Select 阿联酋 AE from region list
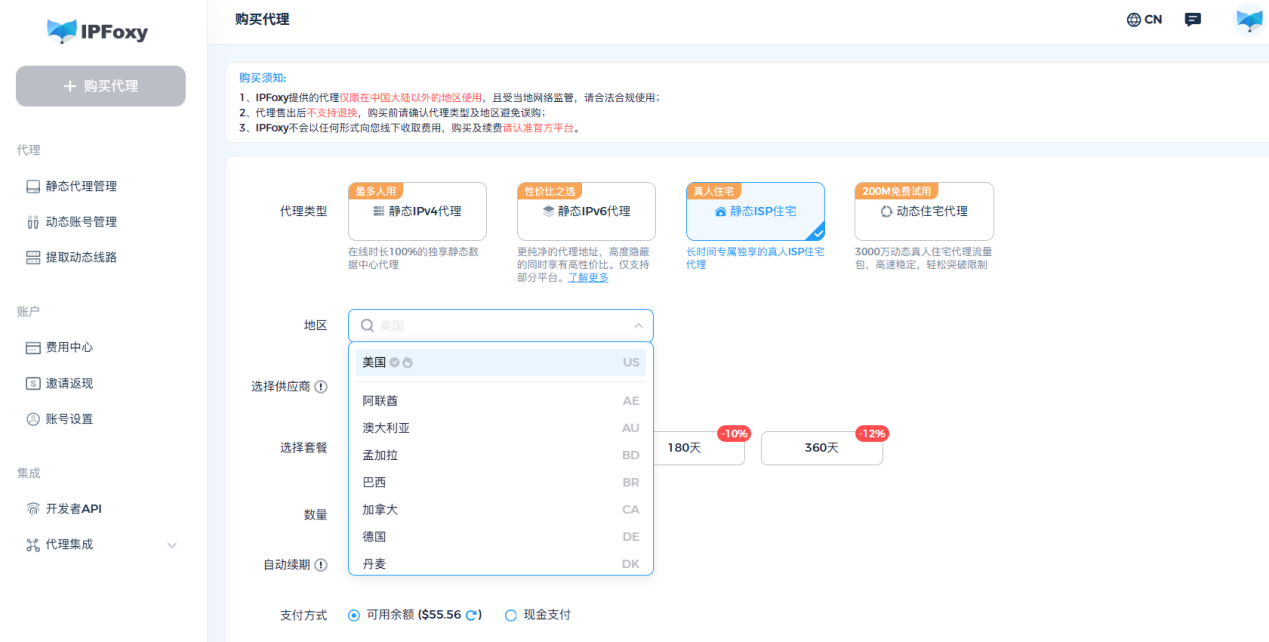The image size is (1269, 642). [x=500, y=400]
